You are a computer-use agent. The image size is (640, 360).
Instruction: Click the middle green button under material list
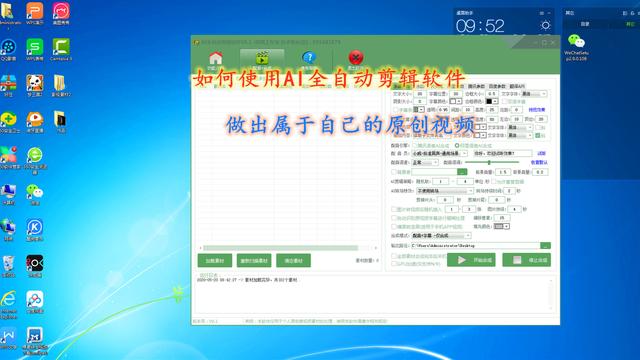pyautogui.click(x=254, y=260)
